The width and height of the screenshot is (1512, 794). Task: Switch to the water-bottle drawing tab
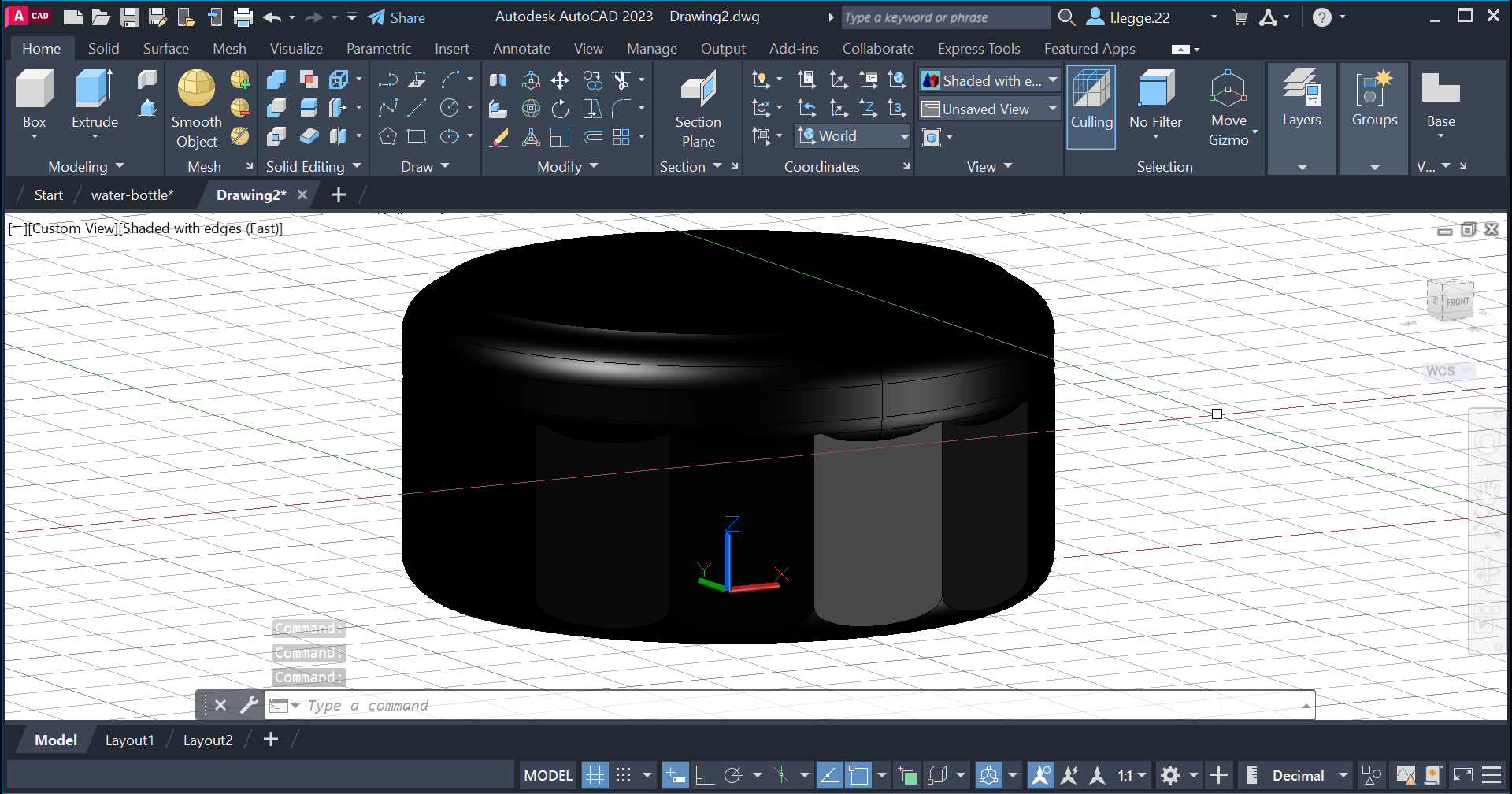coord(132,195)
